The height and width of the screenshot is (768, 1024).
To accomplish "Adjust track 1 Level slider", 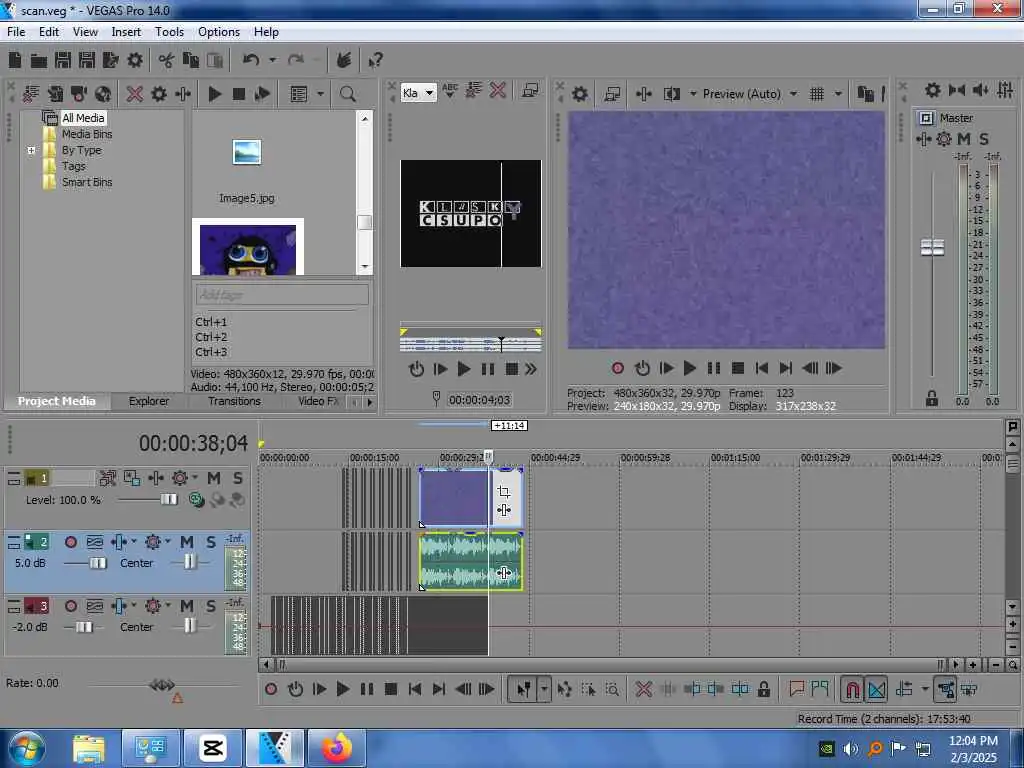I will pos(168,500).
